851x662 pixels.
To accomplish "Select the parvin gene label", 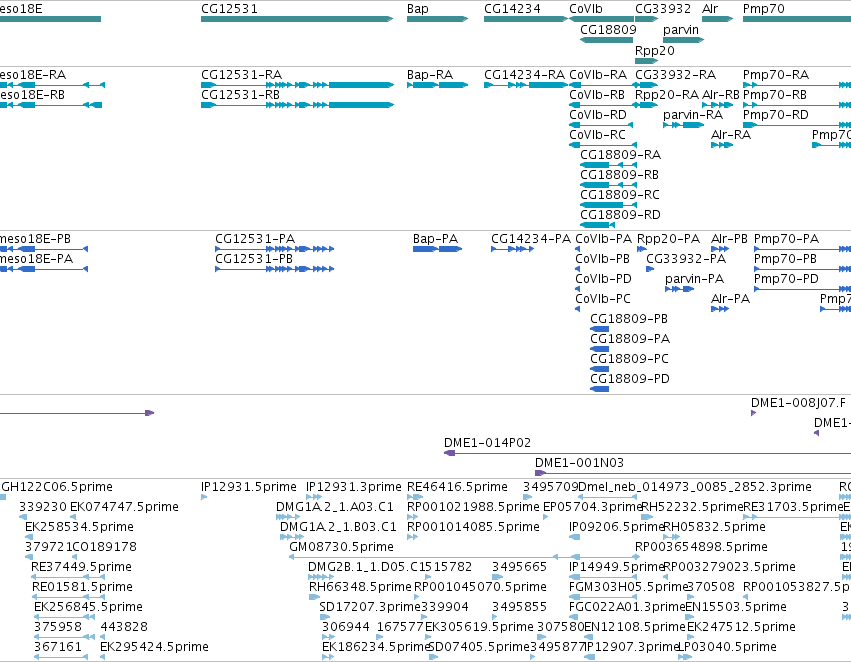I will [x=681, y=29].
